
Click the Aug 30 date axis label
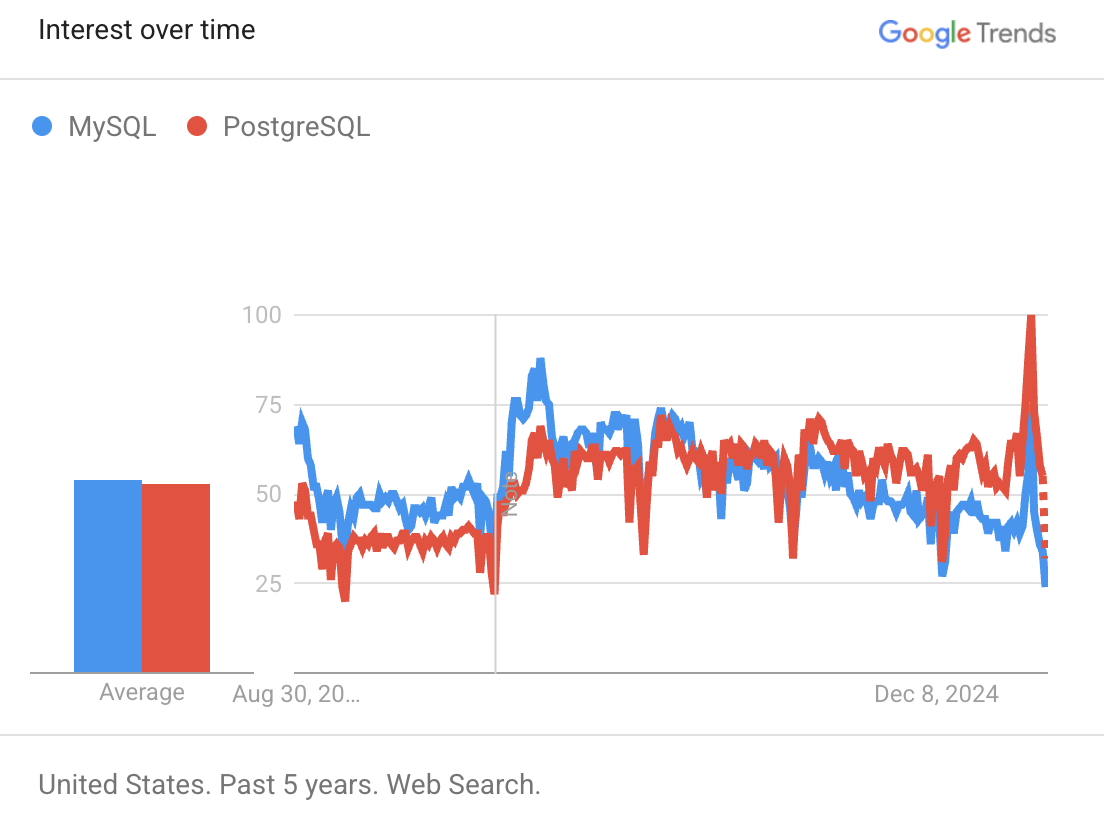pos(296,694)
